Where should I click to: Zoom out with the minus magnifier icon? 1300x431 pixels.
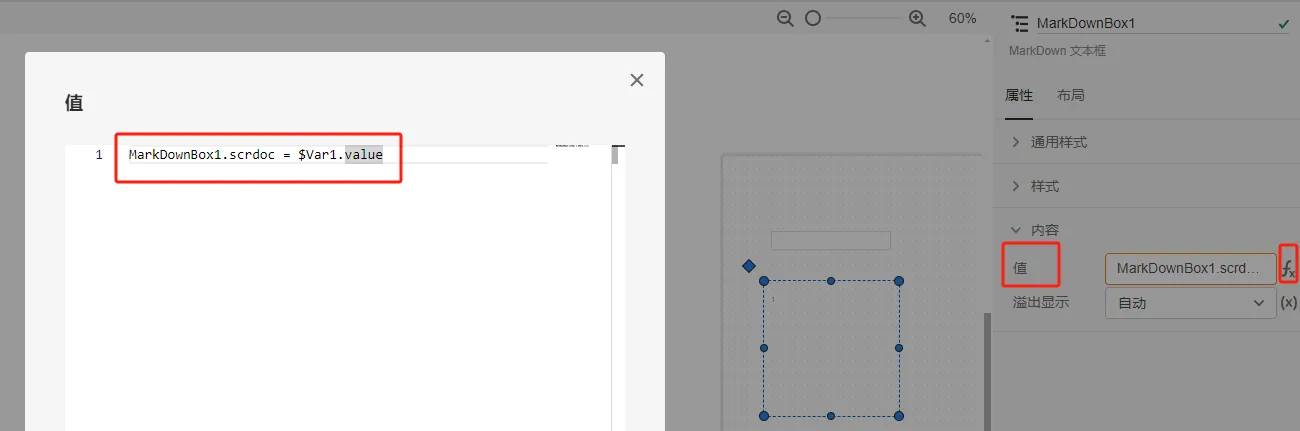(x=785, y=18)
